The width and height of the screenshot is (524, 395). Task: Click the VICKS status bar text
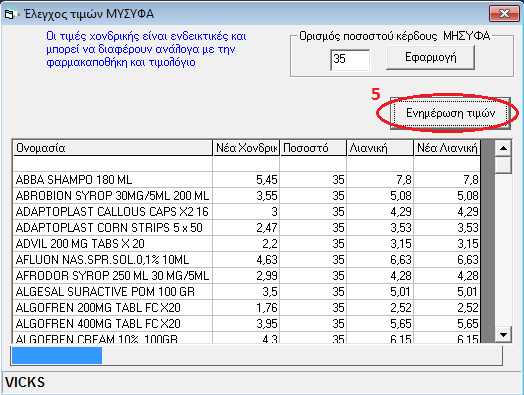coord(25,382)
